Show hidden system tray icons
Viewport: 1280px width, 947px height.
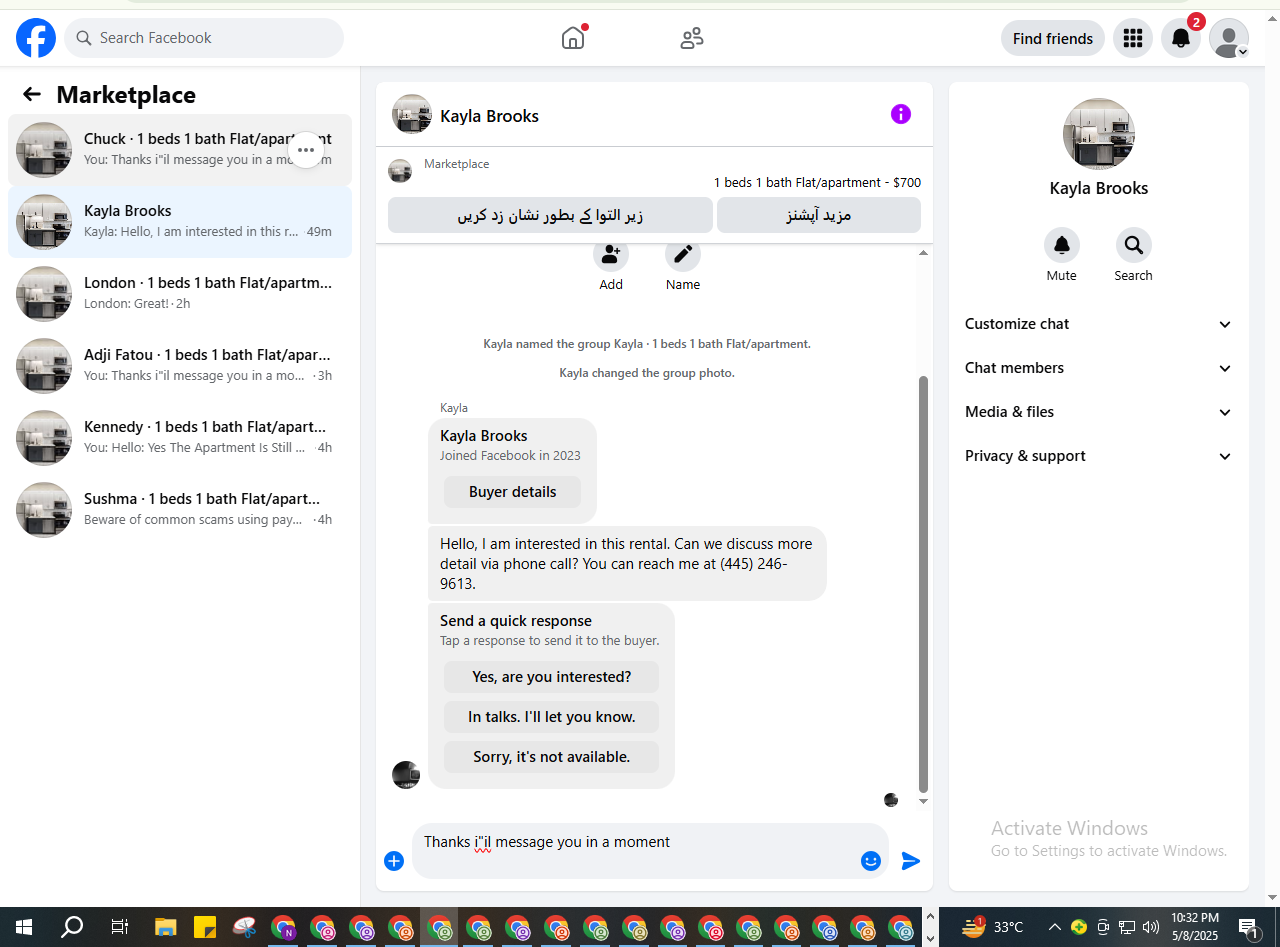[1054, 927]
